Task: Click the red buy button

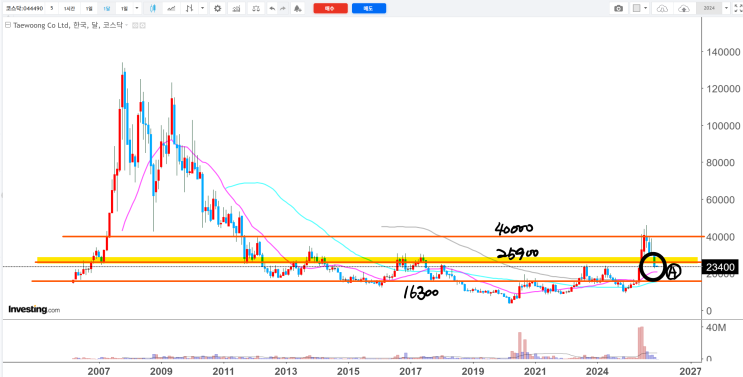Action: point(330,9)
